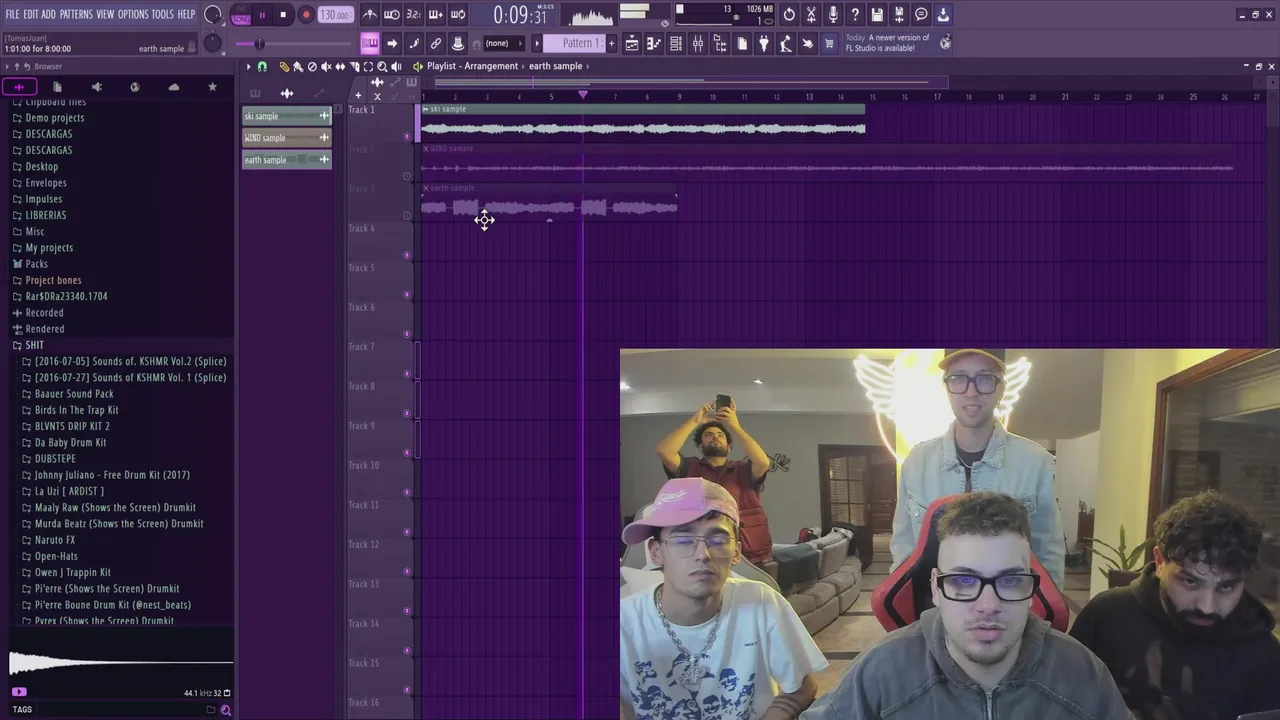Open the PATTERNS menu
Screen dimensions: 1280x720
[x=76, y=14]
